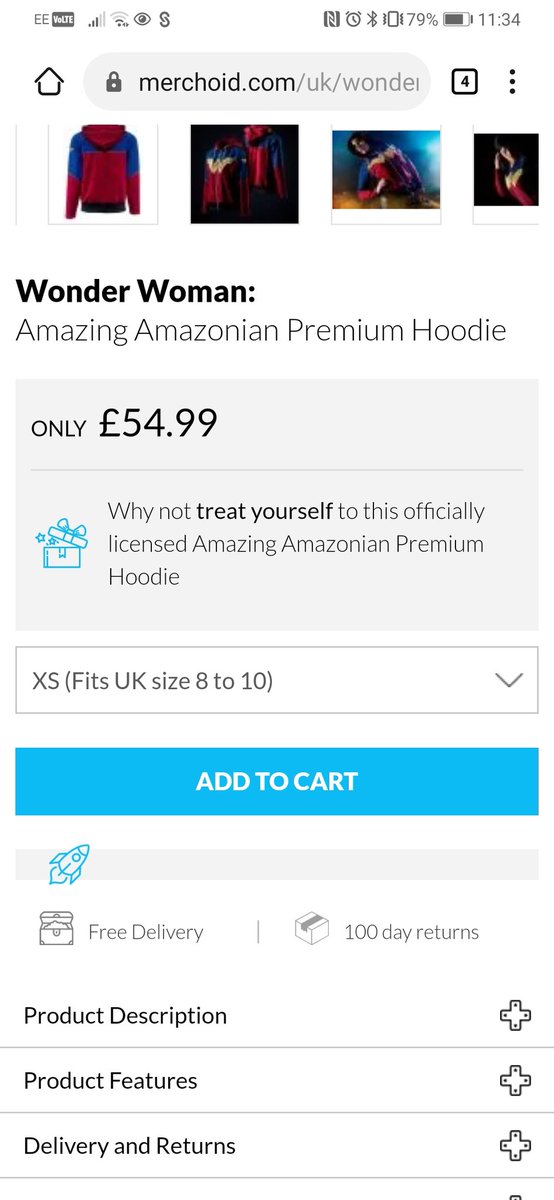This screenshot has height=1200, width=554.
Task: Open Chrome's three-dot overflow menu
Action: click(512, 82)
